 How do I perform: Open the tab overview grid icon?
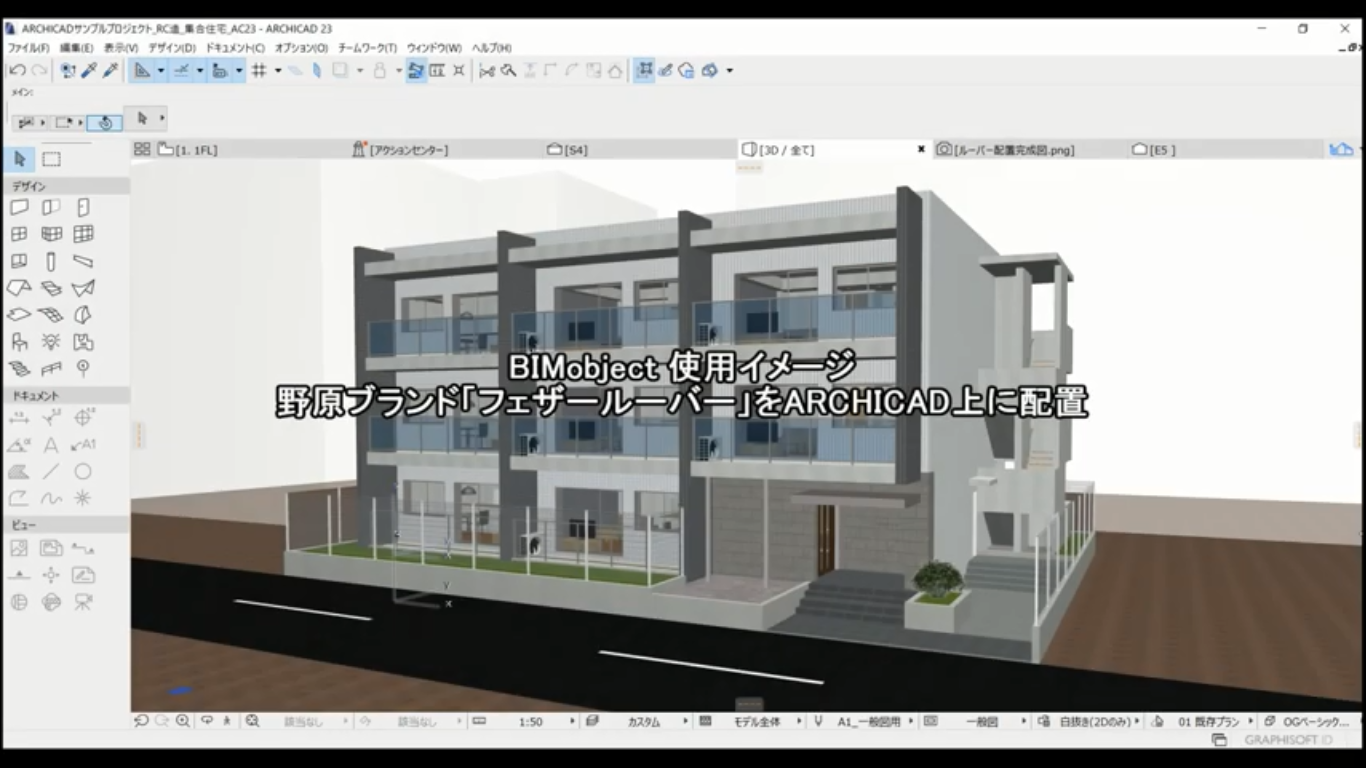(142, 149)
